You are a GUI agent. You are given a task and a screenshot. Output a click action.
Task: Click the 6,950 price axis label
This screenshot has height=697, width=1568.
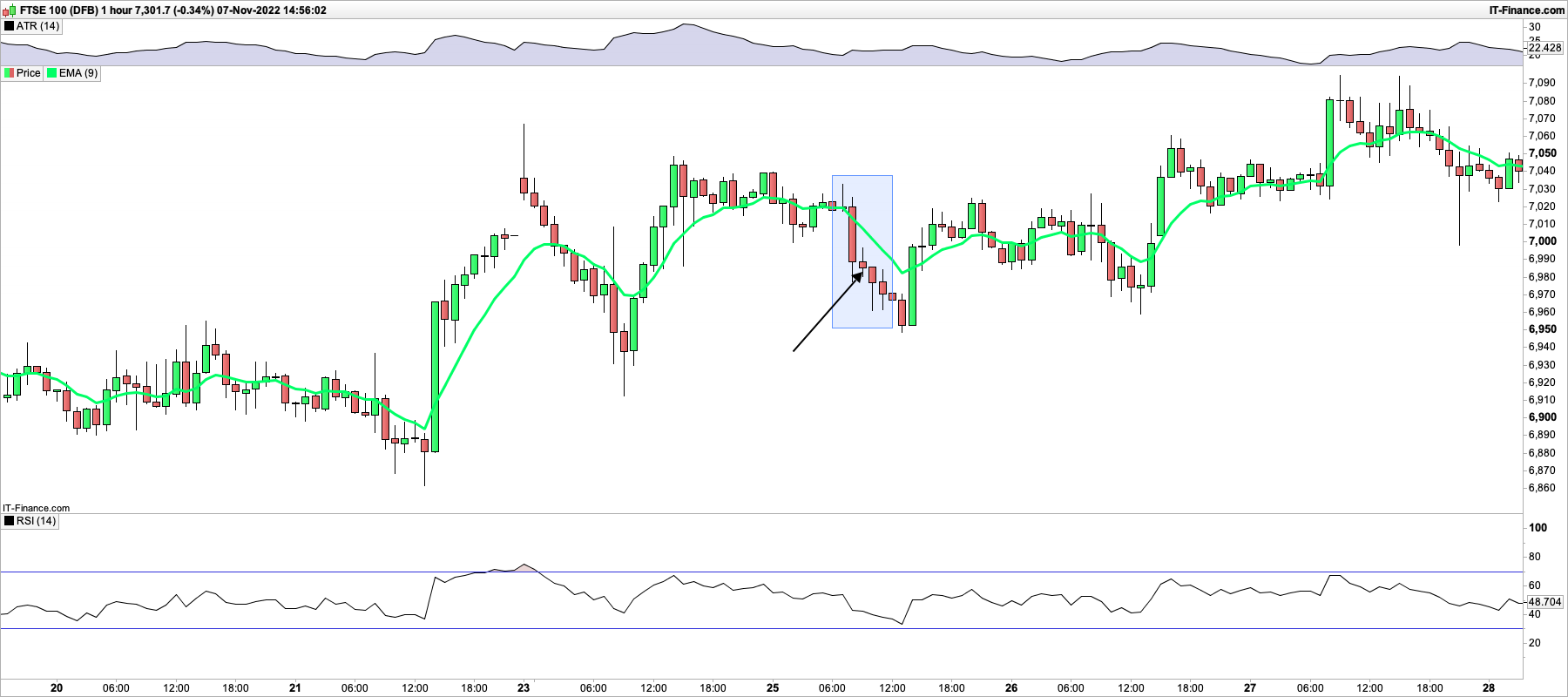click(1542, 329)
